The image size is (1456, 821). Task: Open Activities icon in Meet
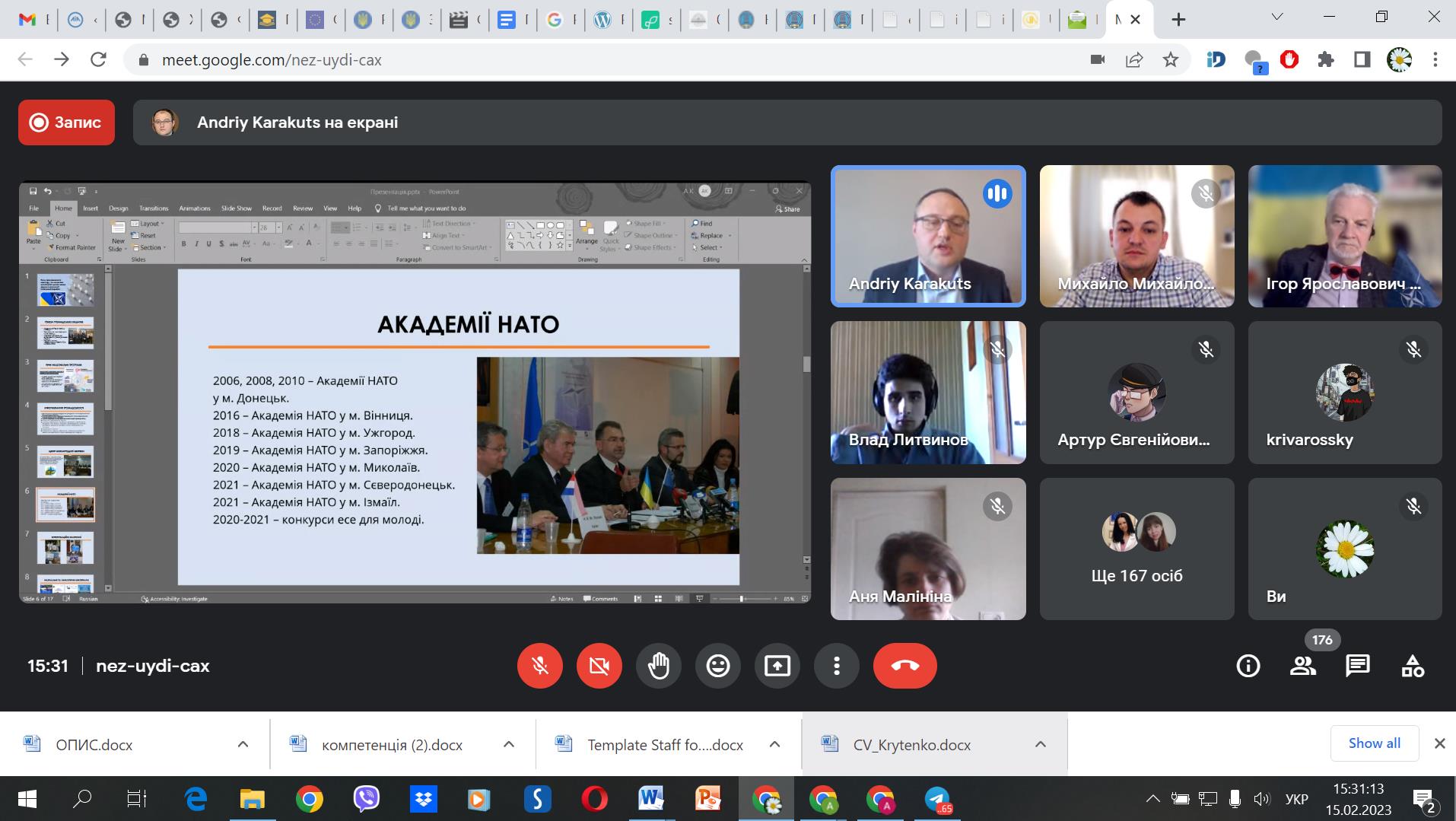click(1413, 666)
